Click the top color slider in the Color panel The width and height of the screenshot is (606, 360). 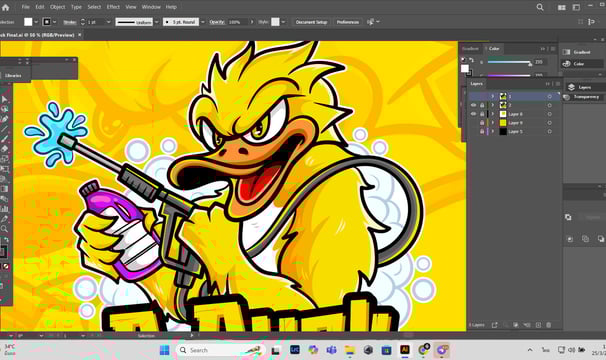tap(509, 62)
